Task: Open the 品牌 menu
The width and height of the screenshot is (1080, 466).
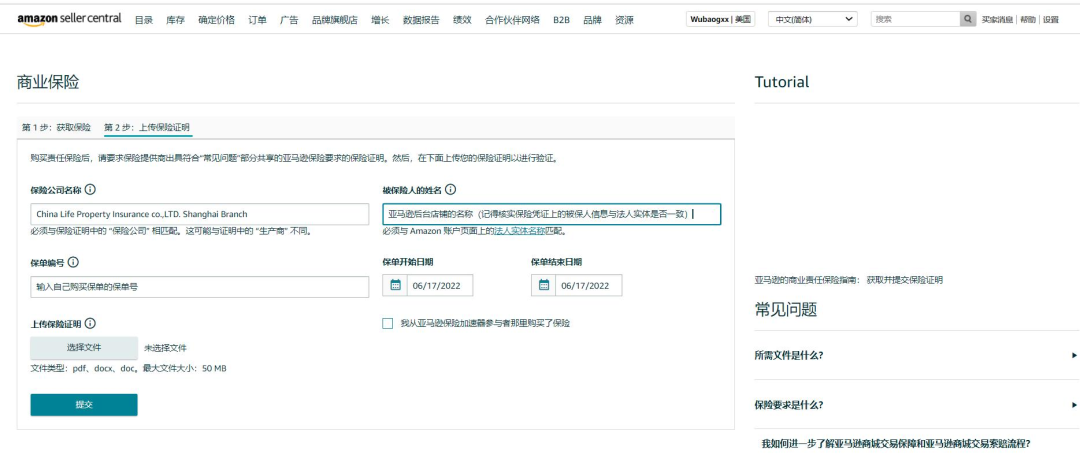Action: click(x=592, y=20)
